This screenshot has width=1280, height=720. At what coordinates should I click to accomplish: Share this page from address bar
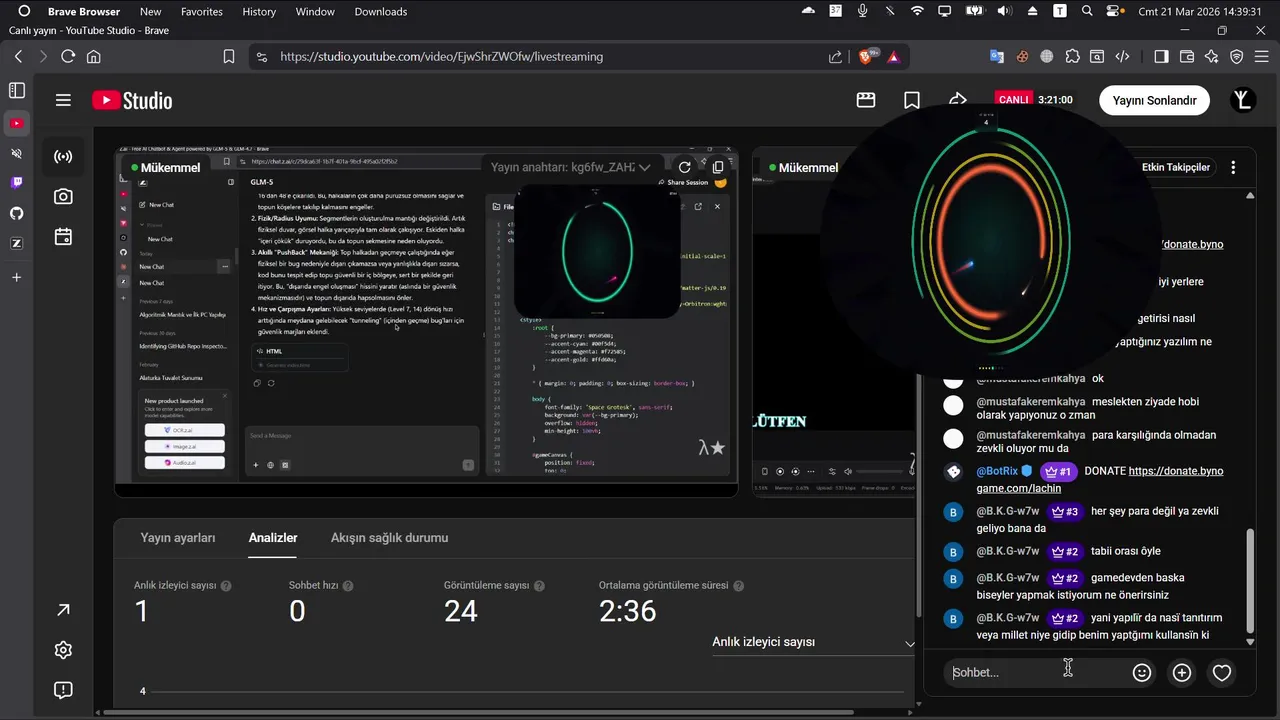[835, 57]
